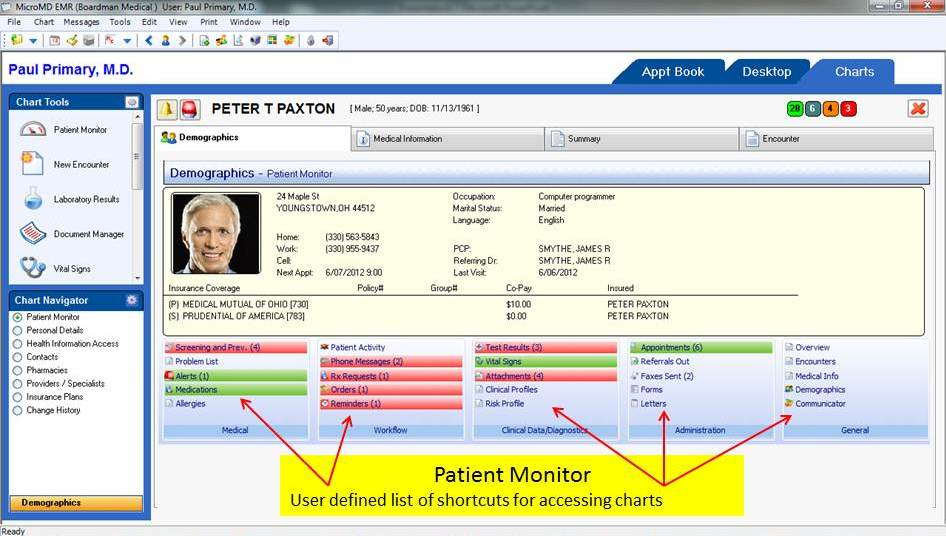
Task: Open Reminders (1) shortcut
Action: click(391, 403)
